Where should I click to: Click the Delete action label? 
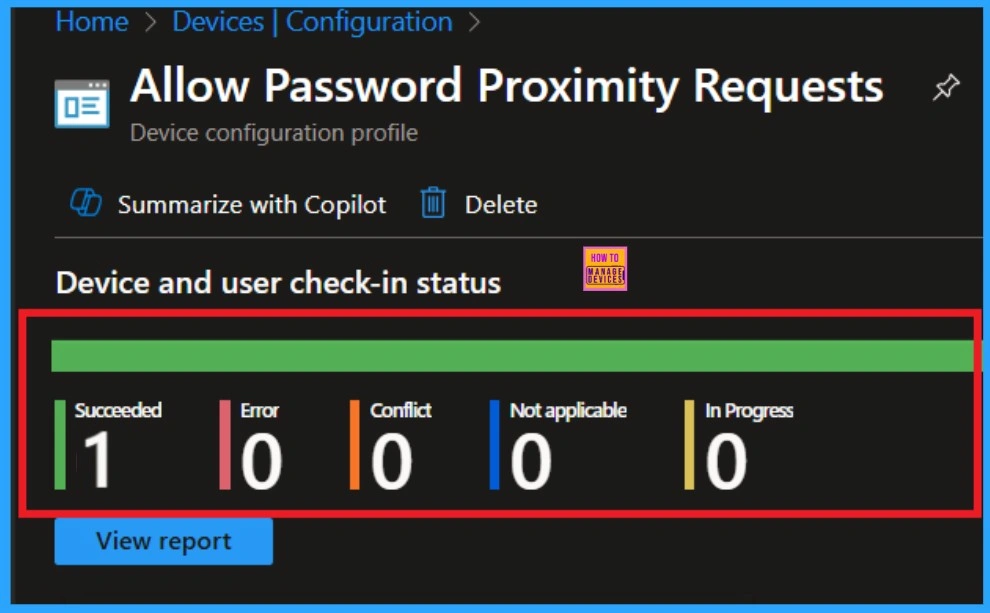click(501, 204)
